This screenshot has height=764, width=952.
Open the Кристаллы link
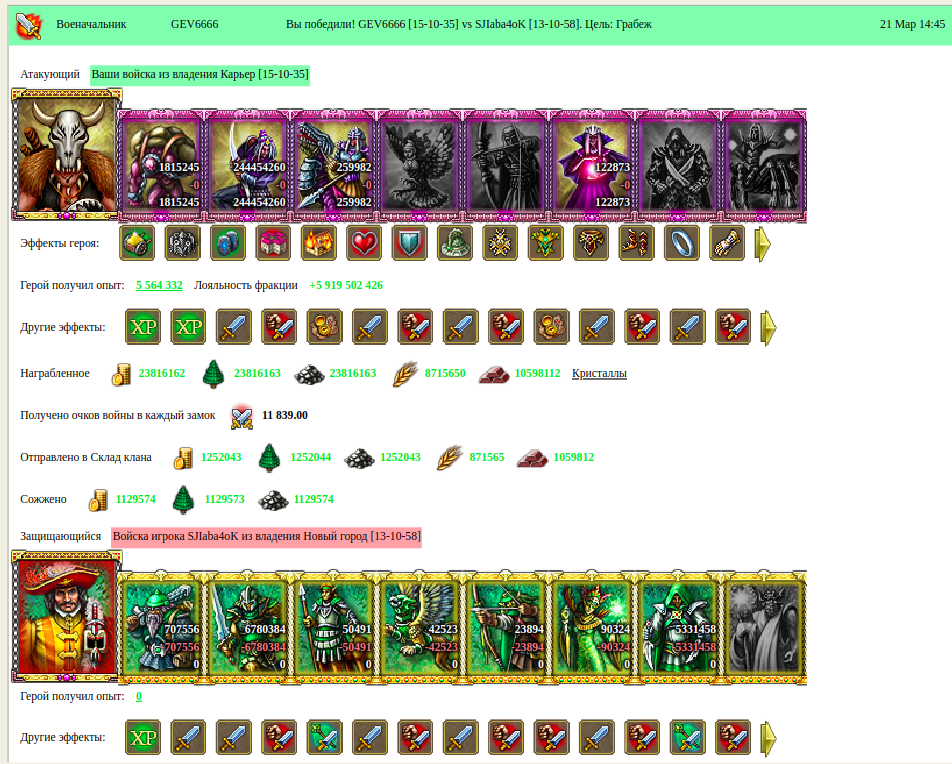point(599,373)
